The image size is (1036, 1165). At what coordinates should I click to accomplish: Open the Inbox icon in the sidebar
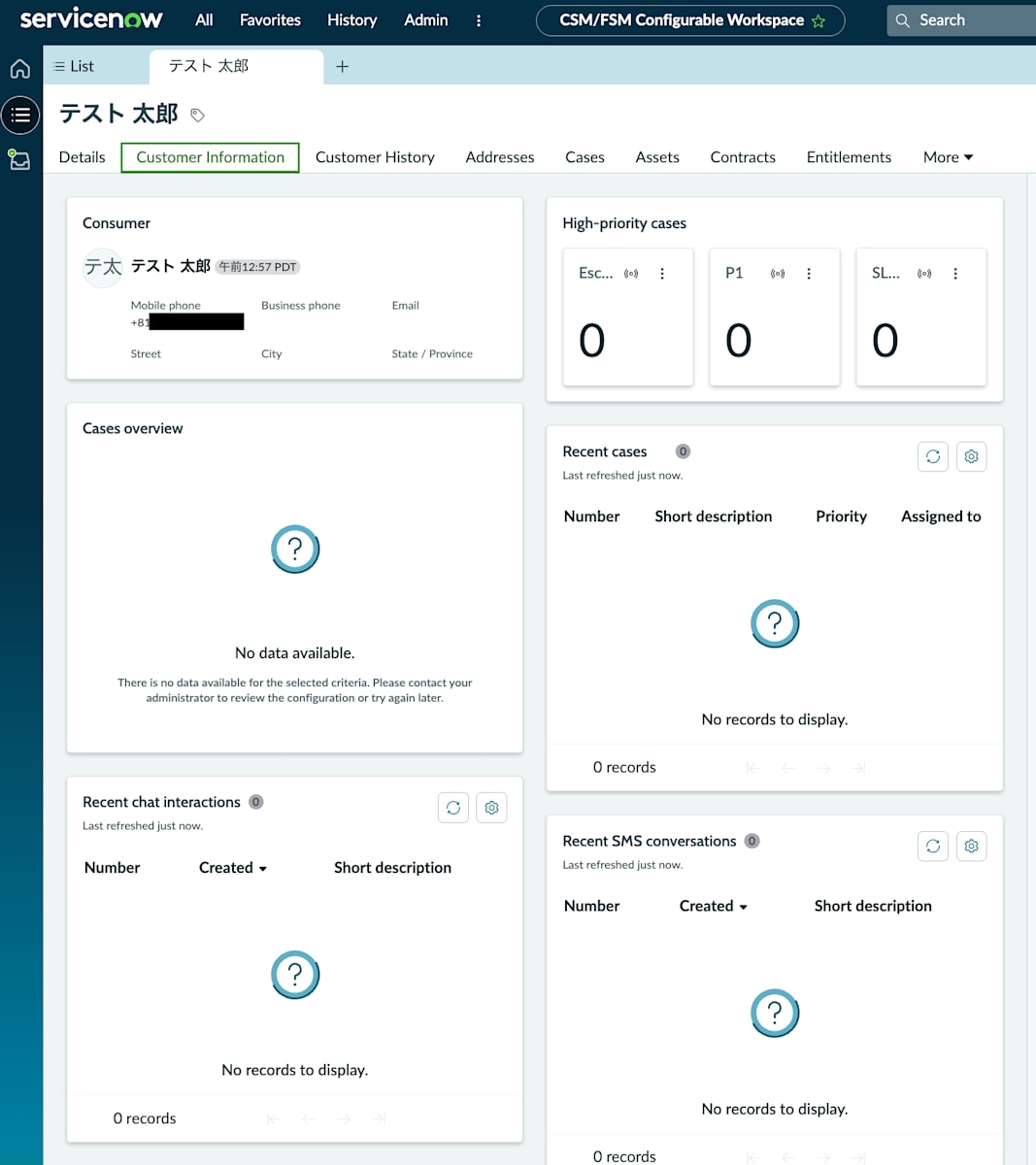coord(19,159)
